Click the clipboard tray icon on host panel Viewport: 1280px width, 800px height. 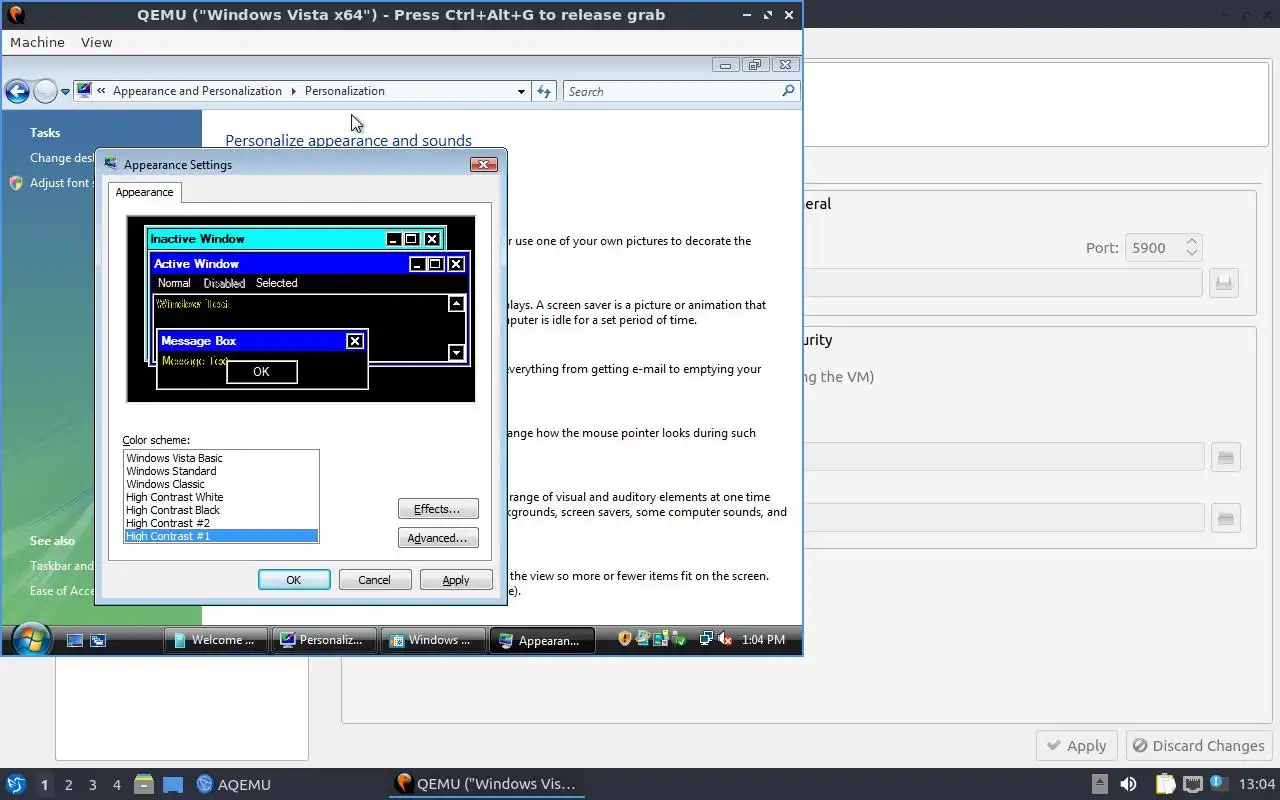(x=1166, y=784)
